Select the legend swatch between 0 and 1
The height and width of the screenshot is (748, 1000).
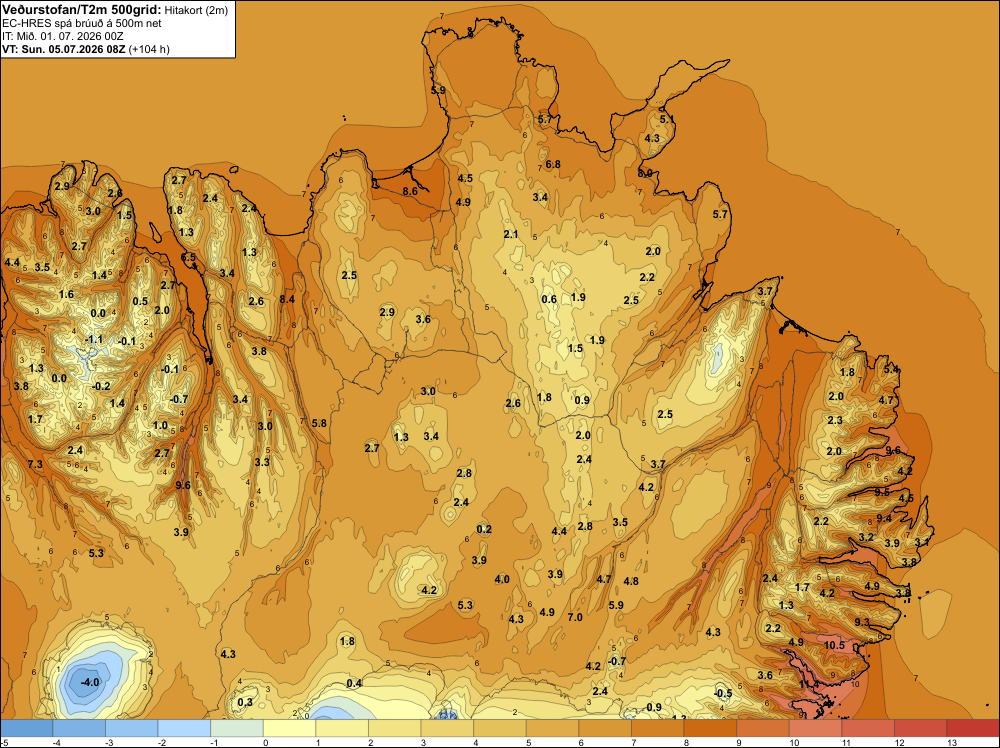tap(289, 728)
